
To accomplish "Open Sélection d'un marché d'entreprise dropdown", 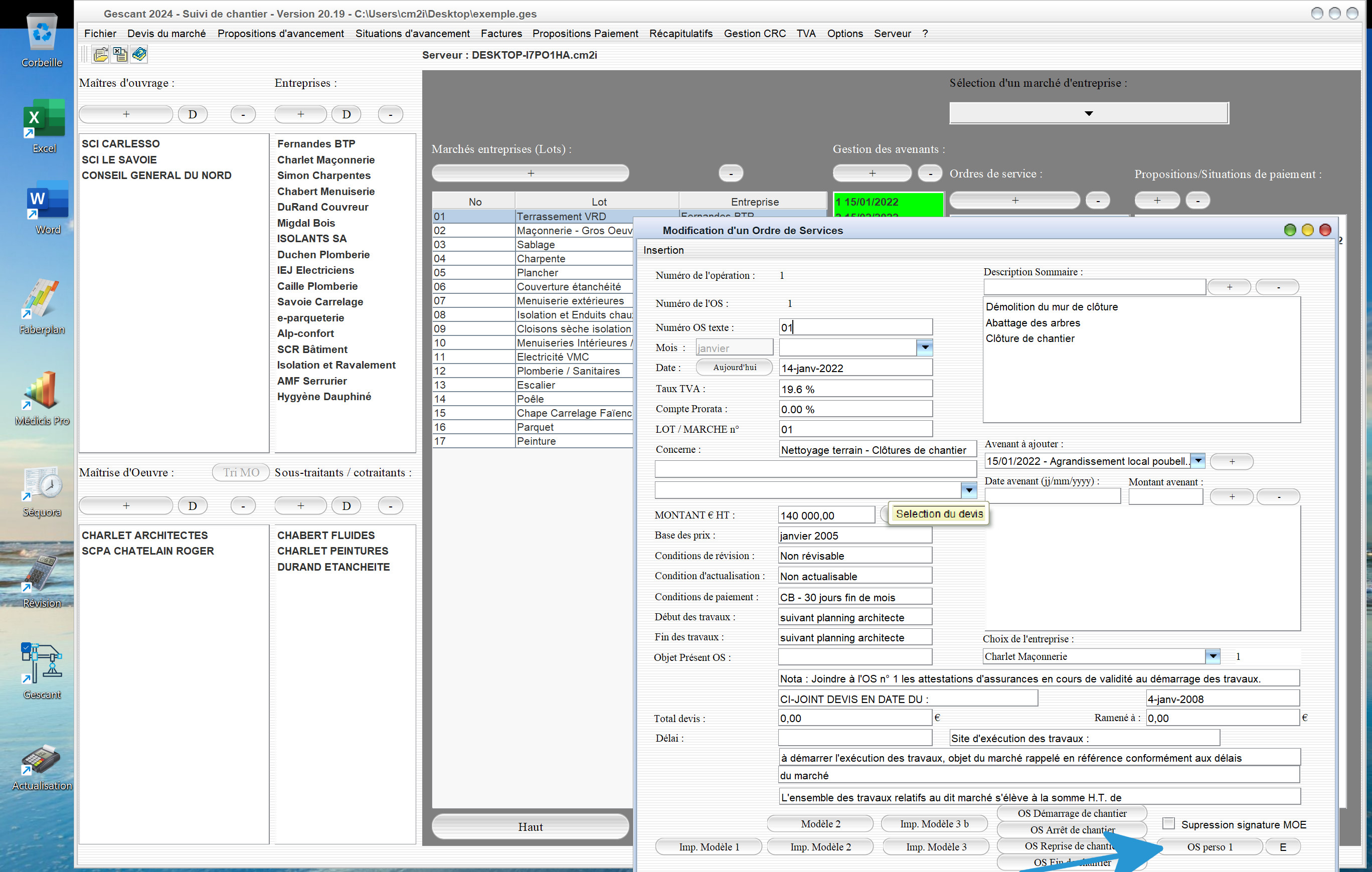I will coord(1089,113).
